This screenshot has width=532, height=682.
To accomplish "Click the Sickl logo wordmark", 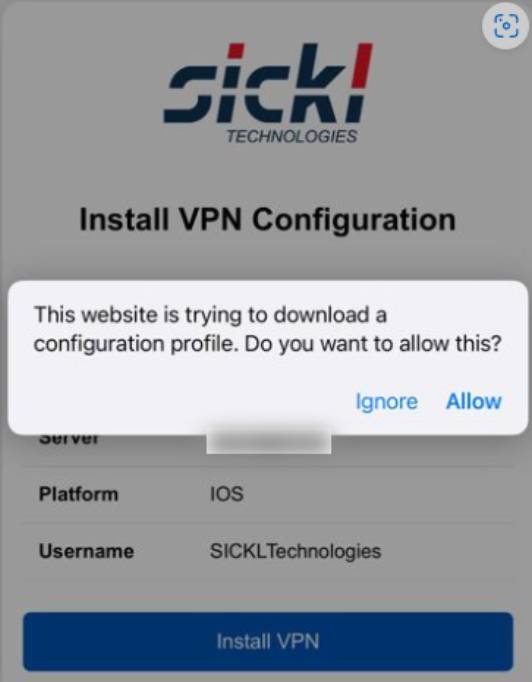I will tap(268, 83).
